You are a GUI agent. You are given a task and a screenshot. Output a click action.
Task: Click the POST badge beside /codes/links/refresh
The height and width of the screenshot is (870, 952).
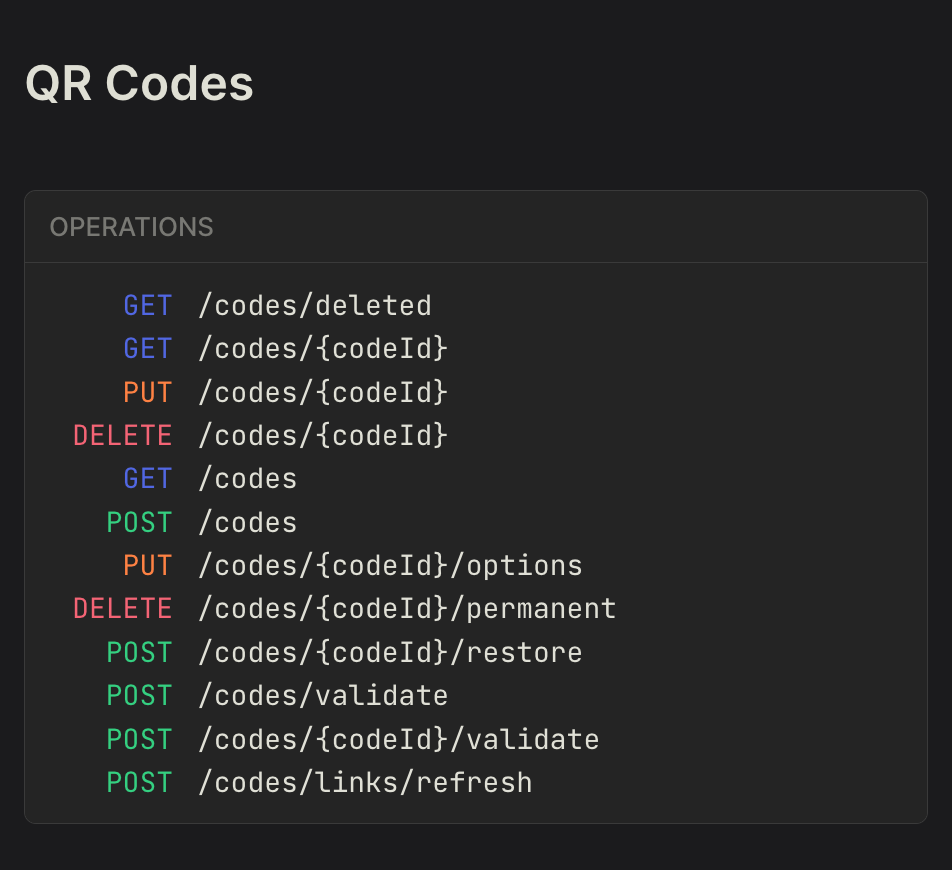139,782
